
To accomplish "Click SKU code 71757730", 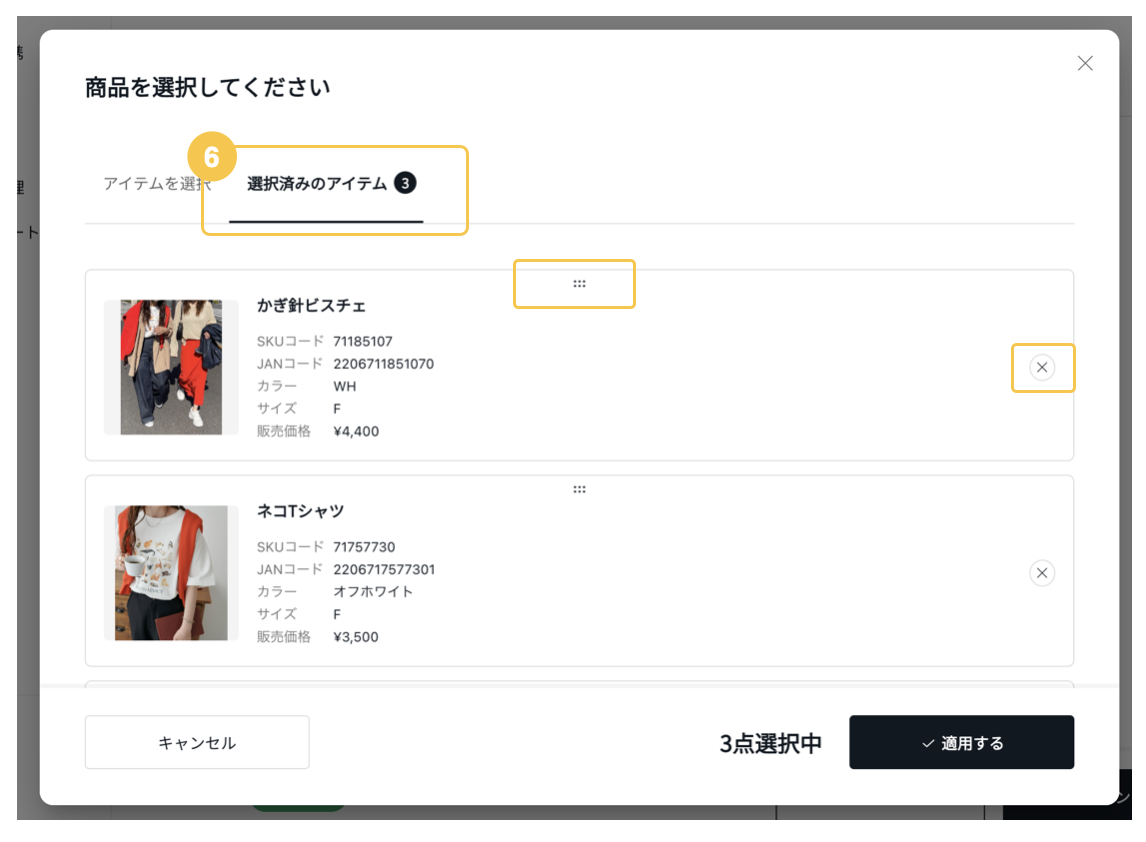I will click(x=364, y=547).
